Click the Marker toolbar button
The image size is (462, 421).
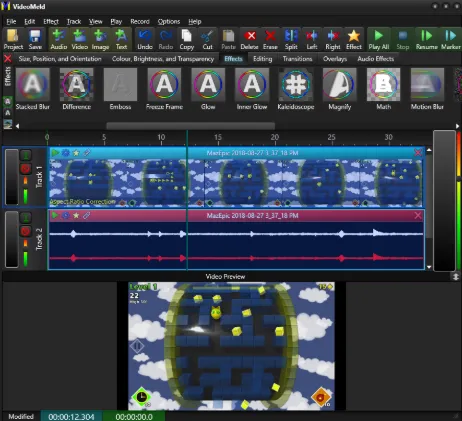coord(451,40)
